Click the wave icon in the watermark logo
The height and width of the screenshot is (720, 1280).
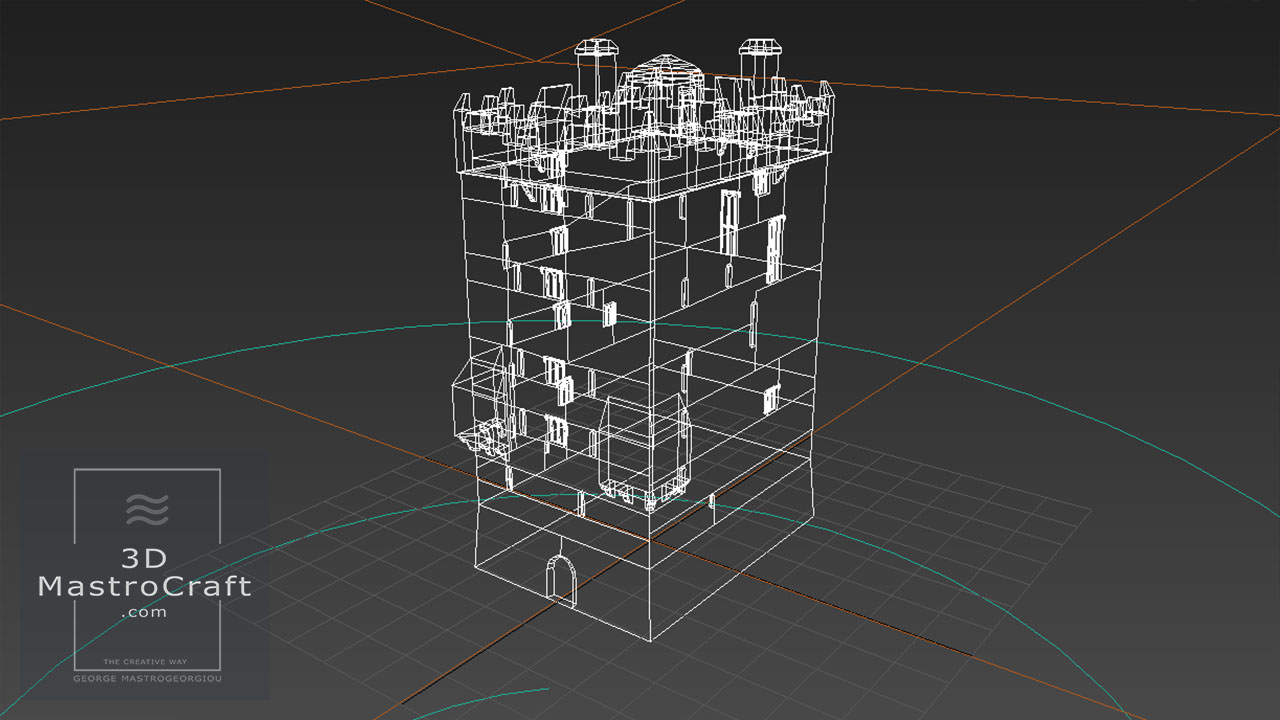(x=147, y=509)
